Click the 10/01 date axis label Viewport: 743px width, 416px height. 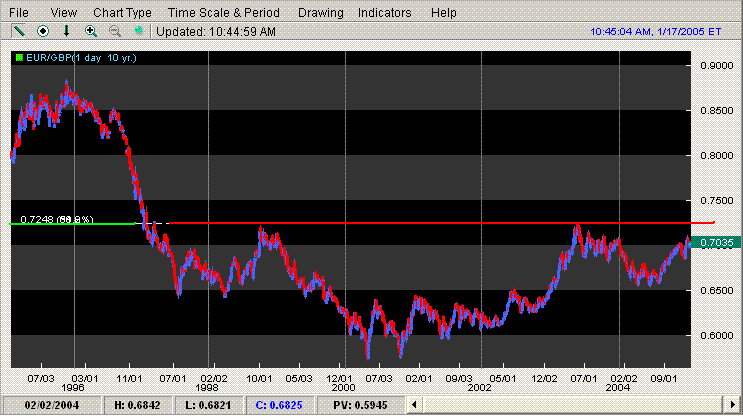tap(259, 379)
